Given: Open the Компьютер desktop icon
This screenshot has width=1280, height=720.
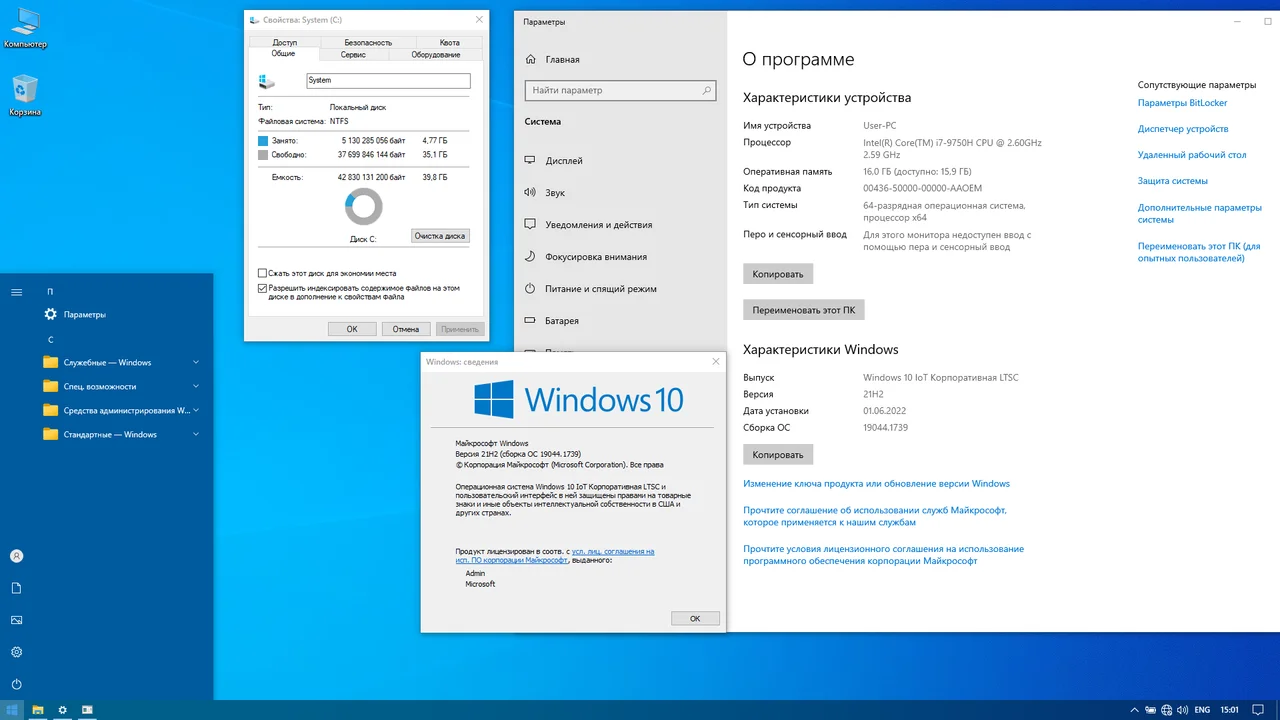Looking at the screenshot, I should pos(25,27).
